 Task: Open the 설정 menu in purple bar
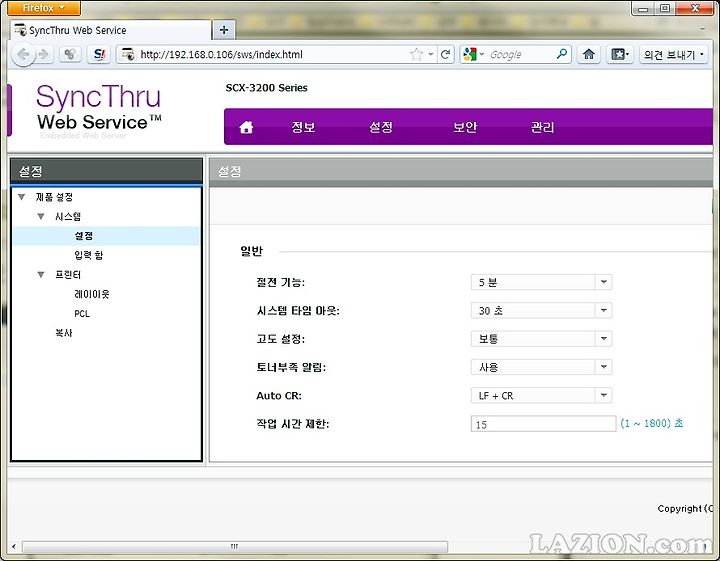381,127
